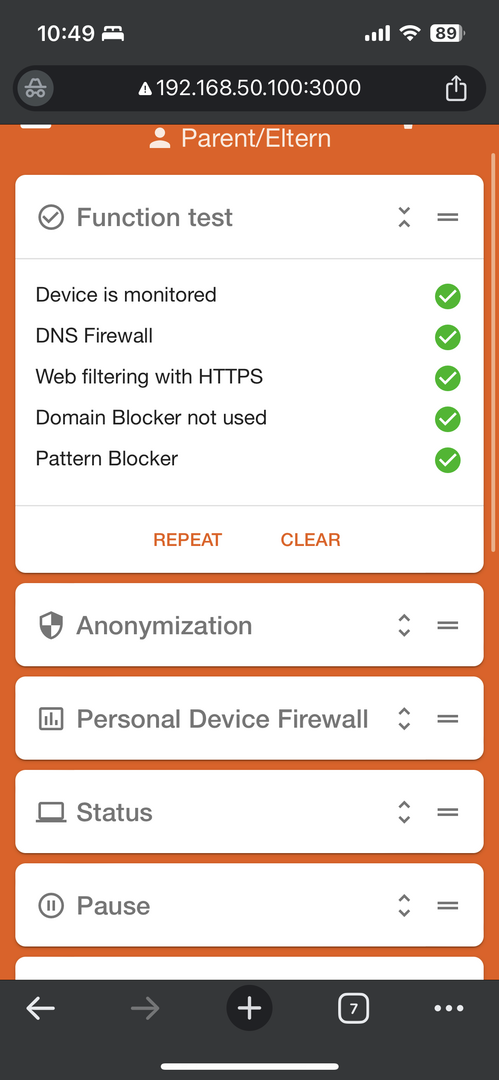Expand the Anonymization card
Viewport: 499px width, 1080px height.
(405, 625)
